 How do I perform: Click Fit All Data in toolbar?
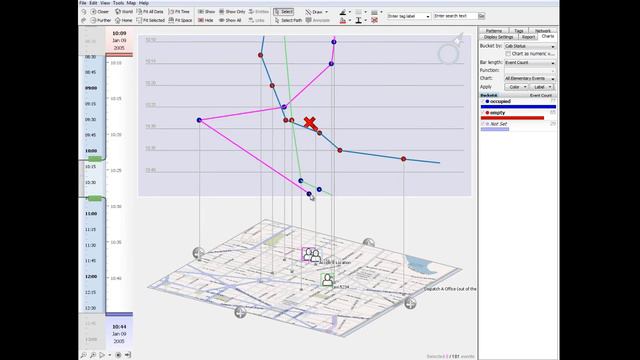(x=150, y=12)
